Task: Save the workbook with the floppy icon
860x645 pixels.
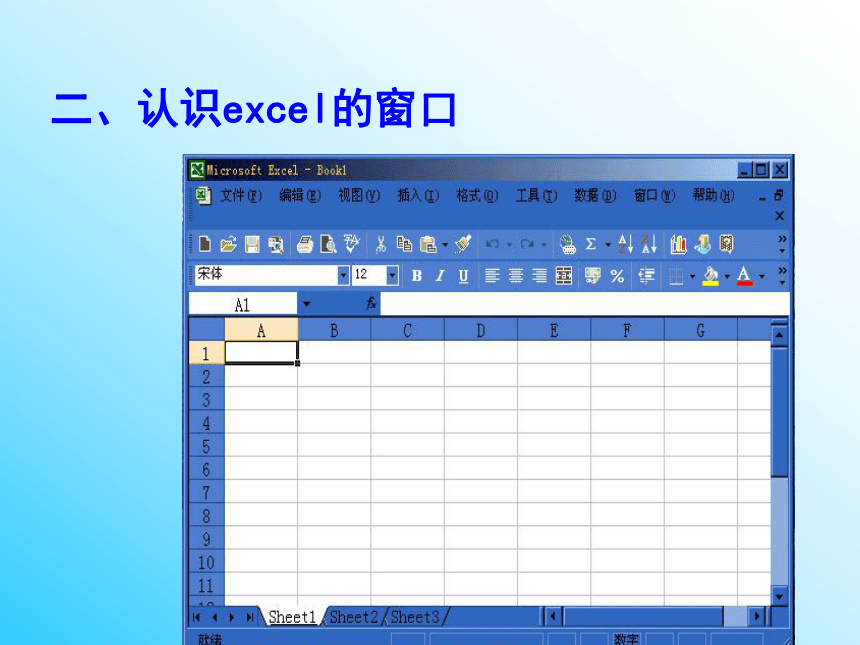Action: pyautogui.click(x=252, y=244)
